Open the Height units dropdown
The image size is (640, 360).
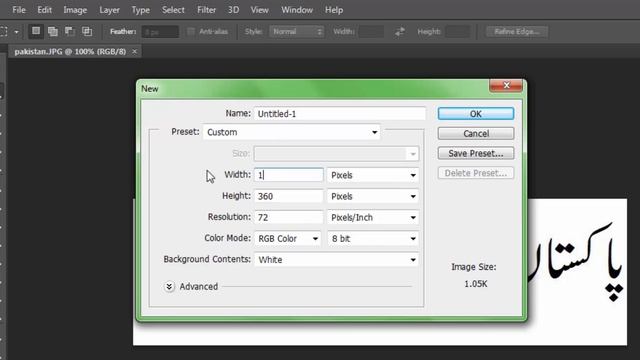373,196
